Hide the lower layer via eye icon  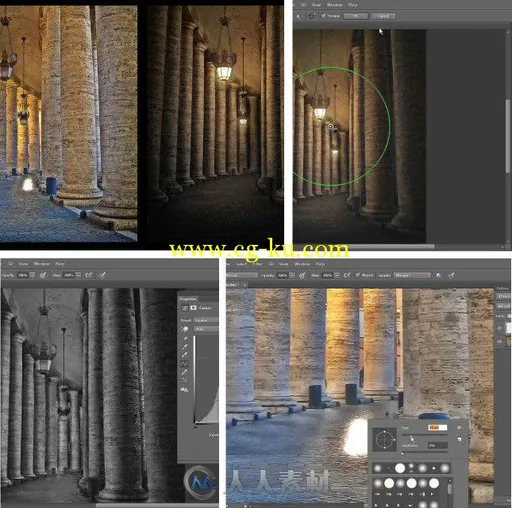(499, 342)
